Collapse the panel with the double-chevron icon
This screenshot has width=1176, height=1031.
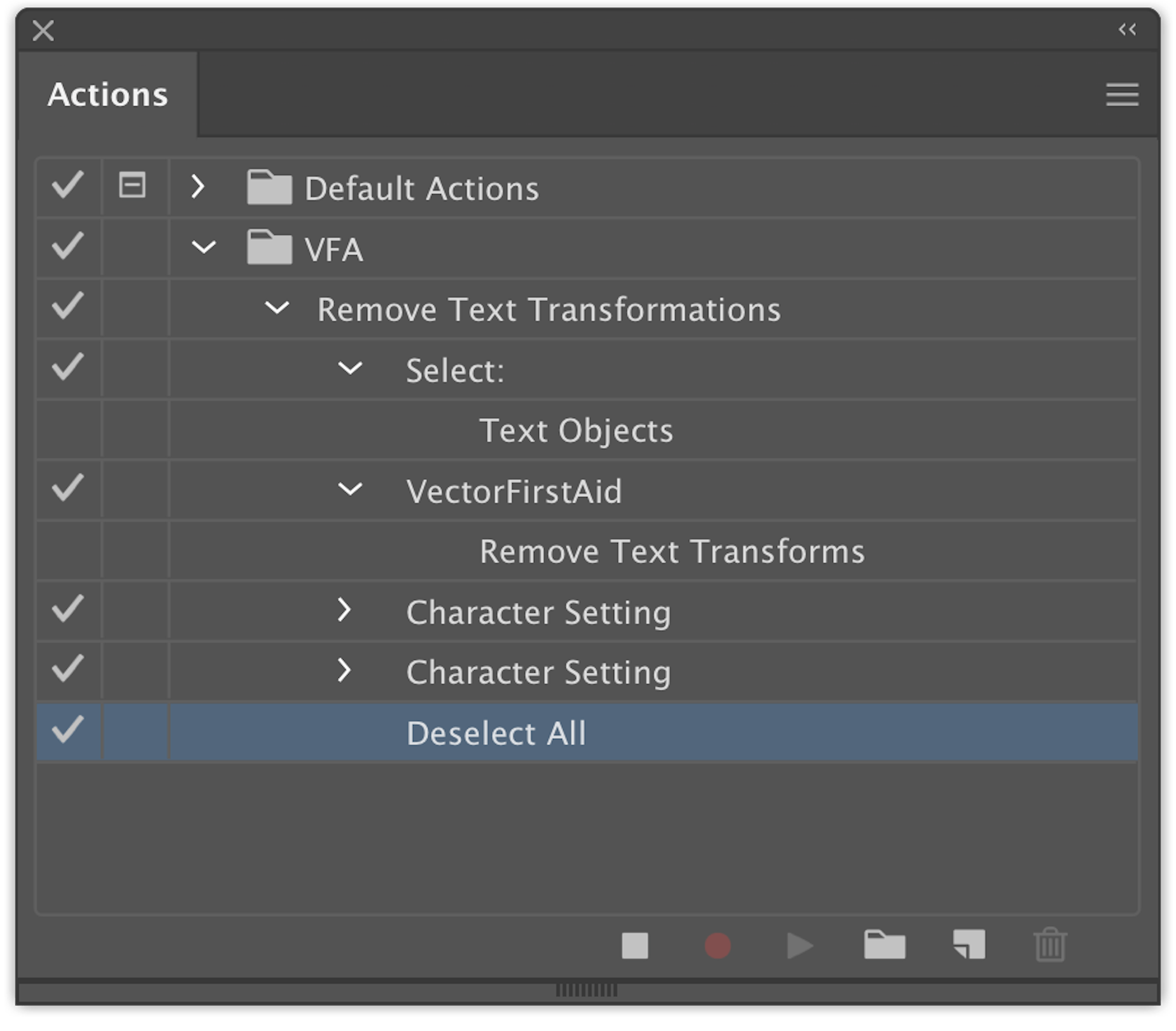tap(1128, 29)
